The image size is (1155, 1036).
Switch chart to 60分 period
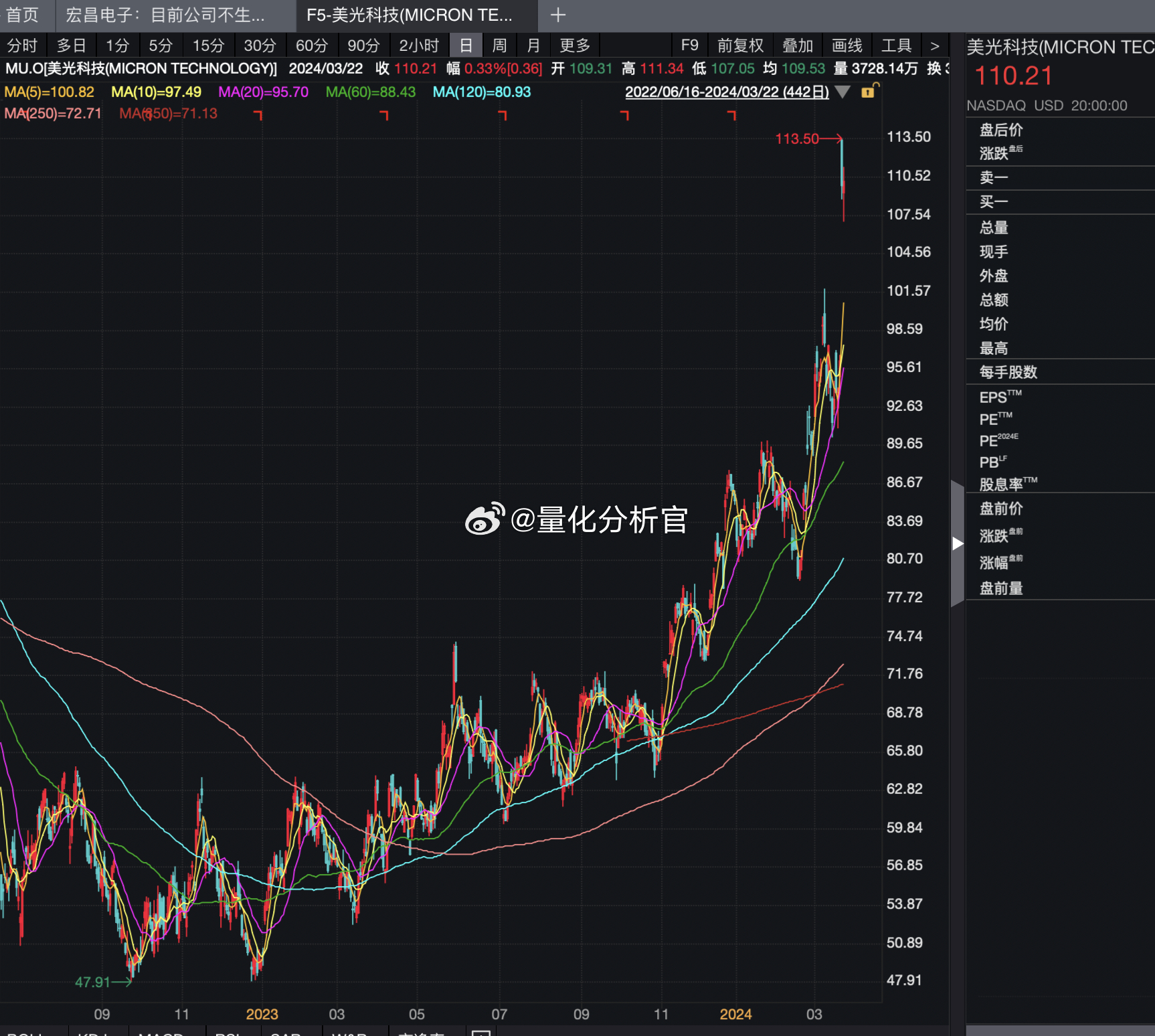coord(312,46)
